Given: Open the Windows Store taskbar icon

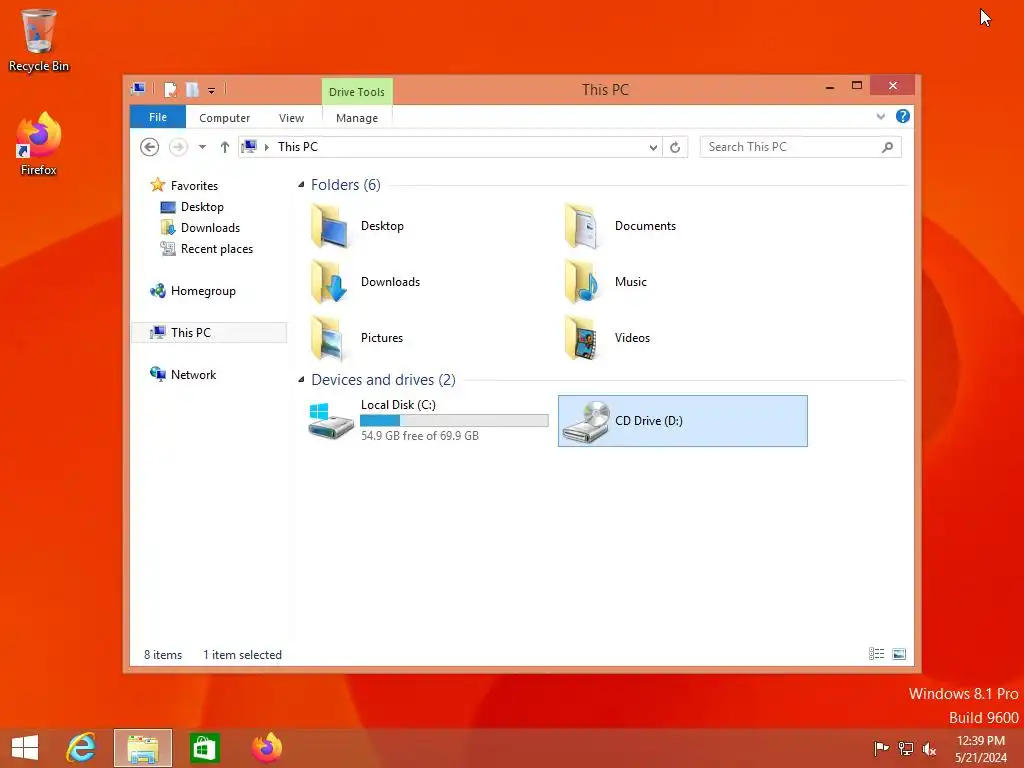Looking at the screenshot, I should click(204, 748).
